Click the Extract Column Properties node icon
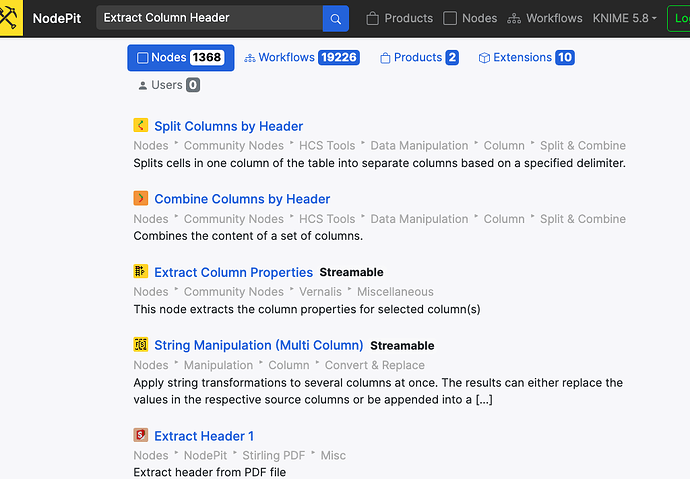This screenshot has width=690, height=479. [x=141, y=271]
